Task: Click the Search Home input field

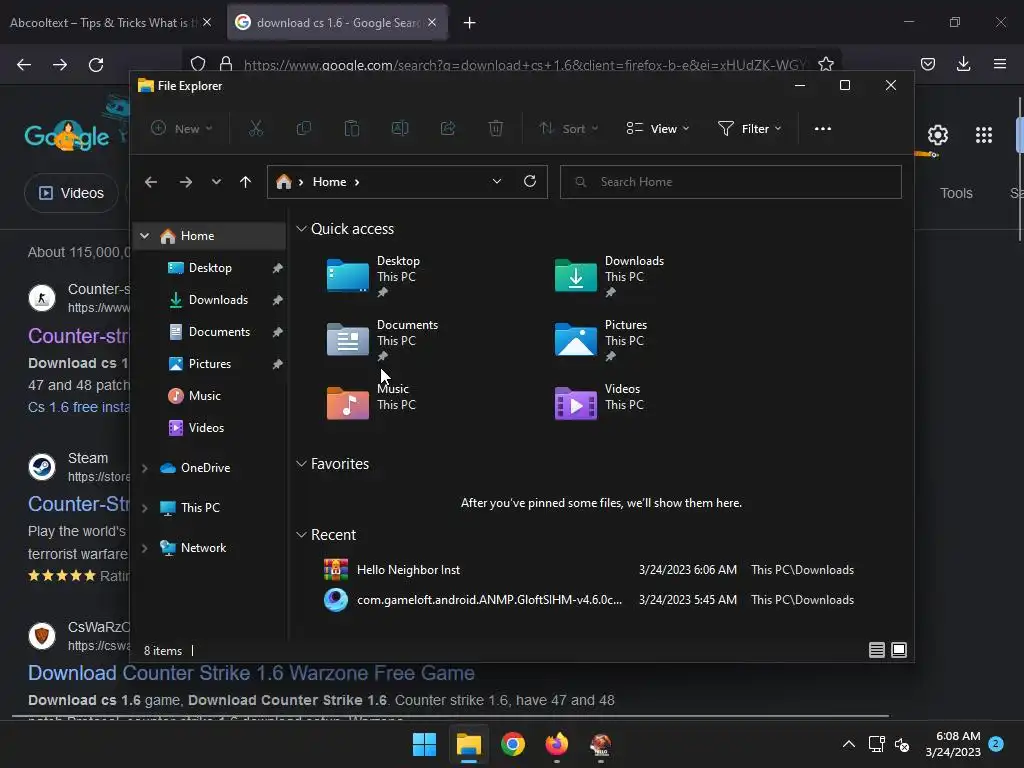Action: click(731, 182)
